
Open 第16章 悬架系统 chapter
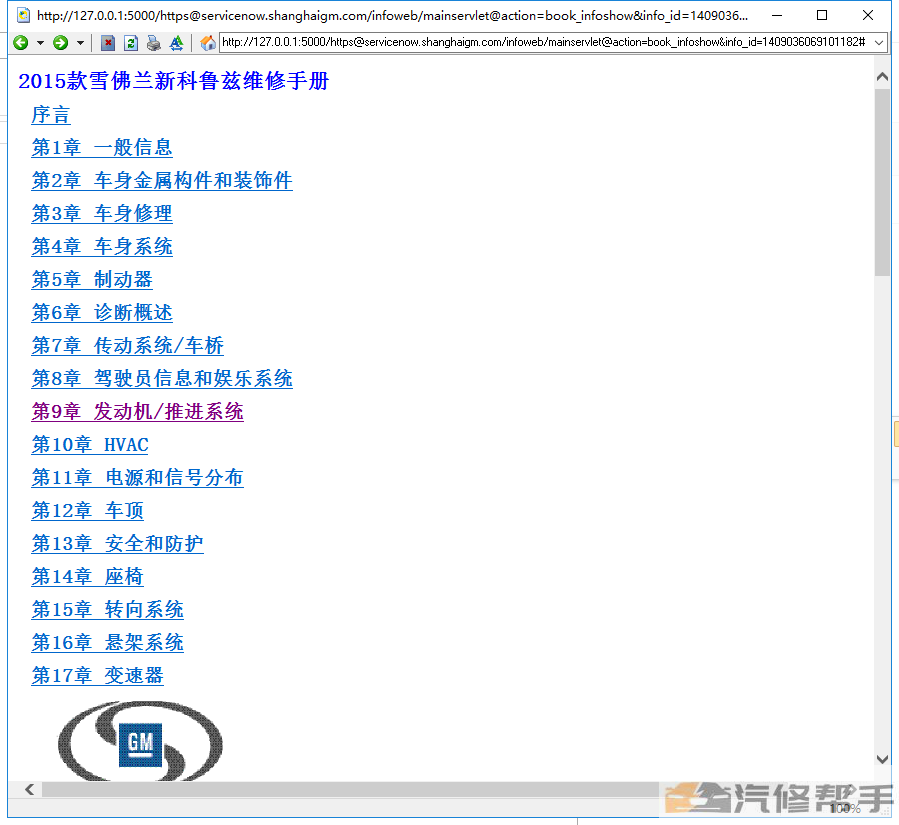pyautogui.click(x=107, y=643)
